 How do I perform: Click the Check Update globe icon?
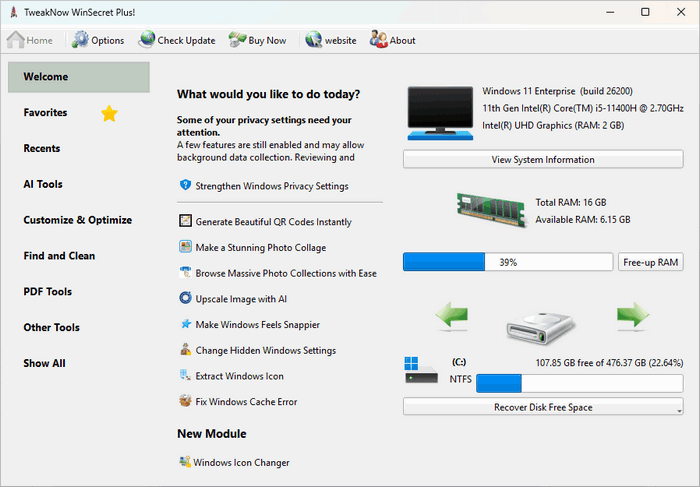[x=146, y=40]
